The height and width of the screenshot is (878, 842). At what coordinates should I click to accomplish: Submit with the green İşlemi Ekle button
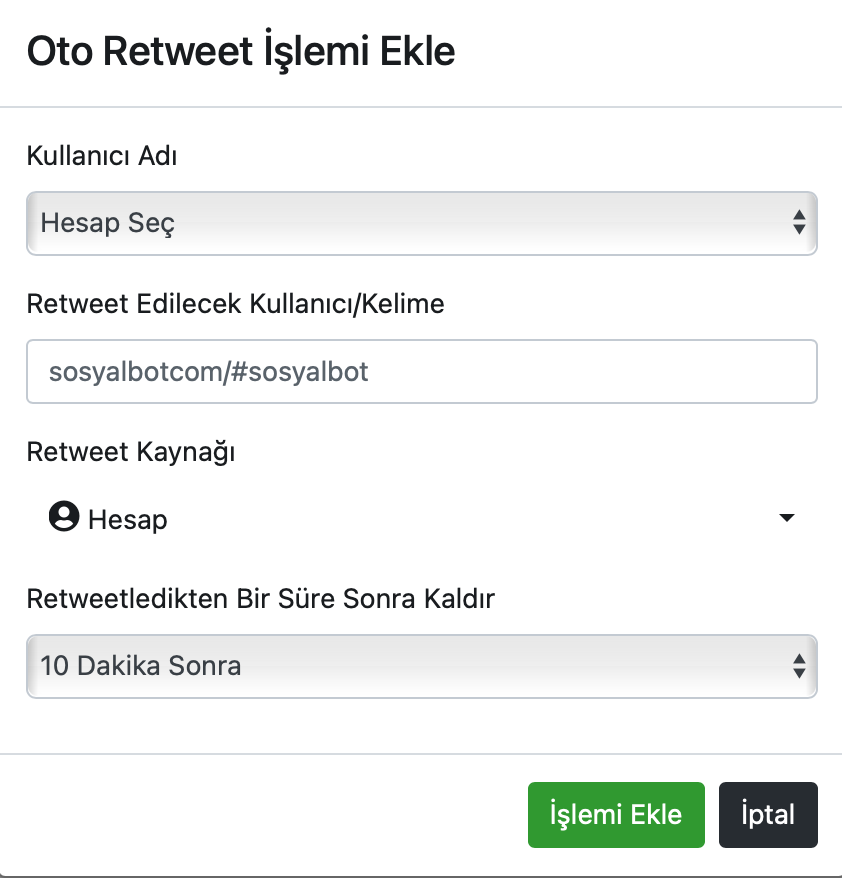pyautogui.click(x=616, y=815)
